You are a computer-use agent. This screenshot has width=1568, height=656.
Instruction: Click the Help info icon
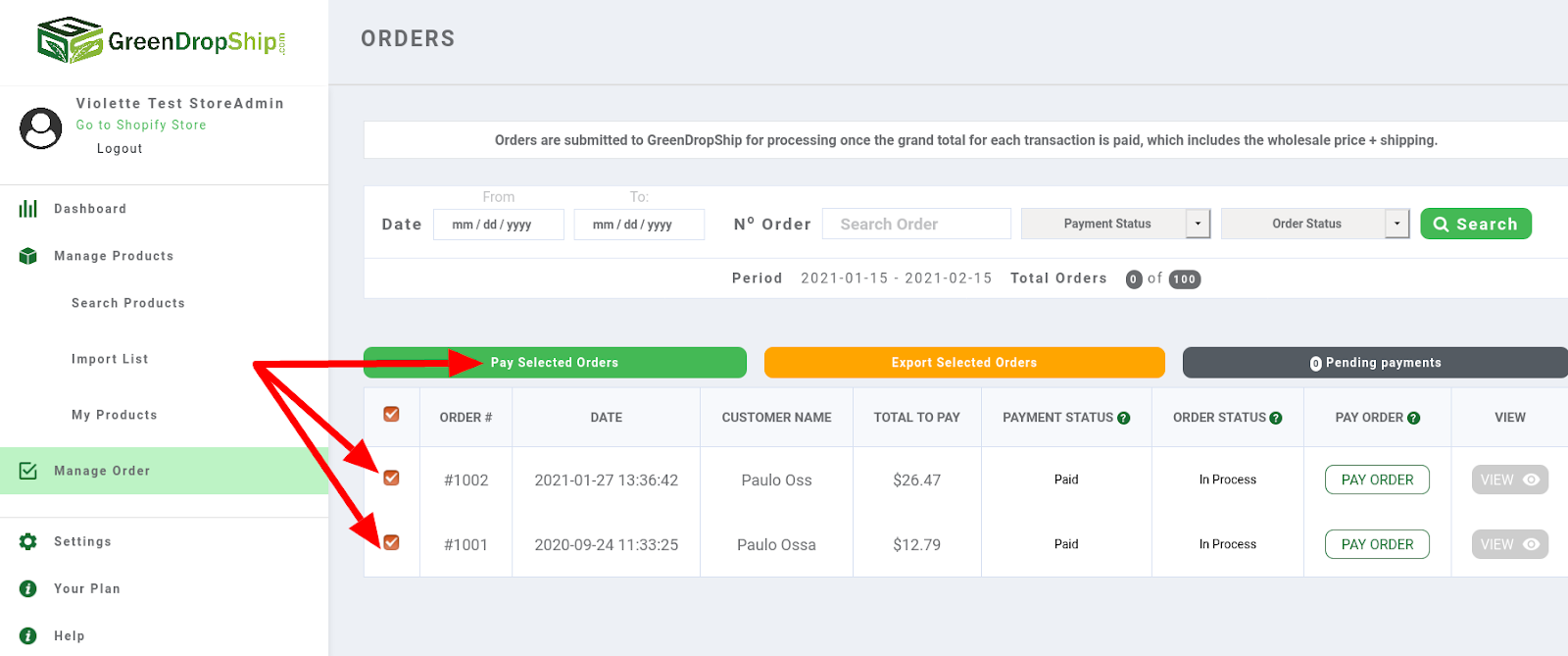coord(28,635)
